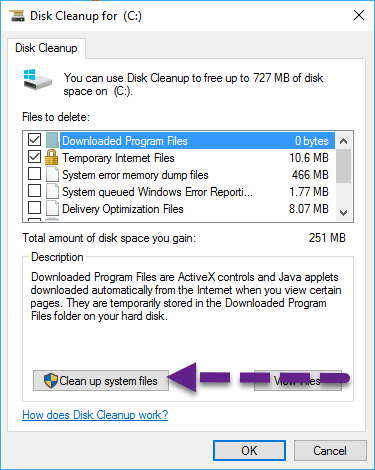Click the file list scrollbar thumb
375x470 pixels.
[343, 166]
